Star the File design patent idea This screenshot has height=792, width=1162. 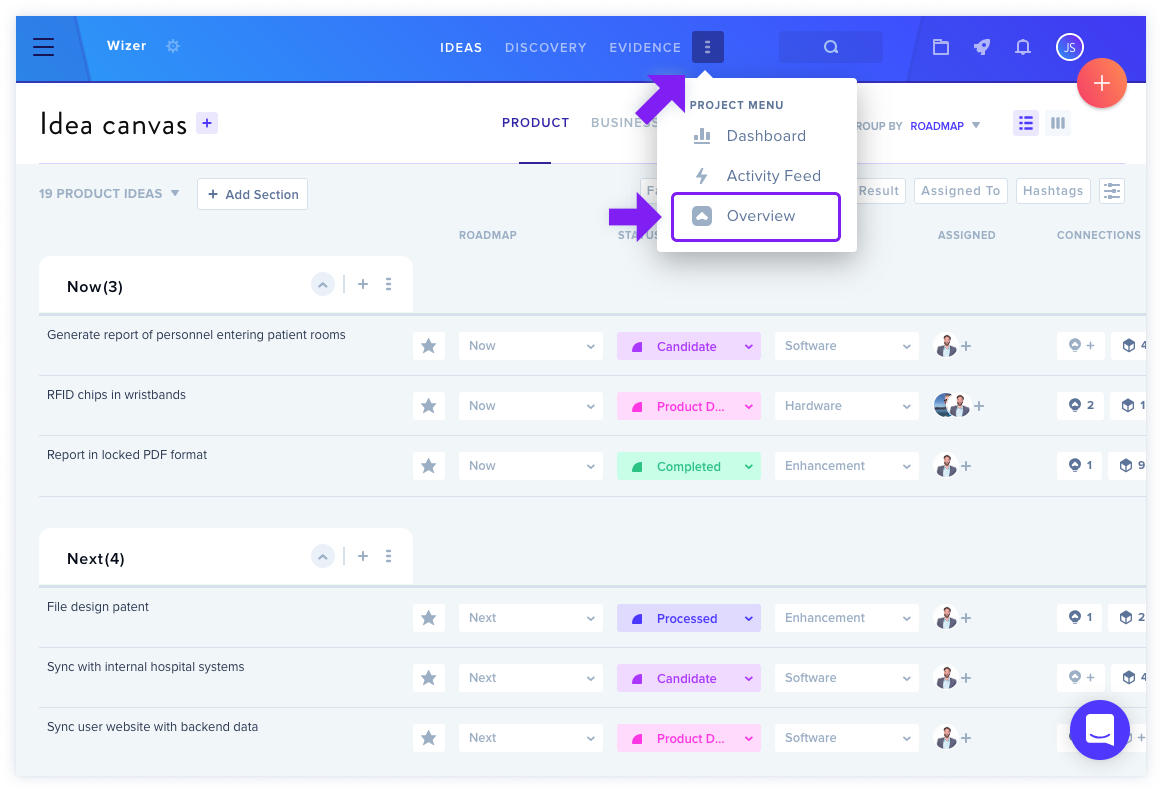pyautogui.click(x=428, y=618)
